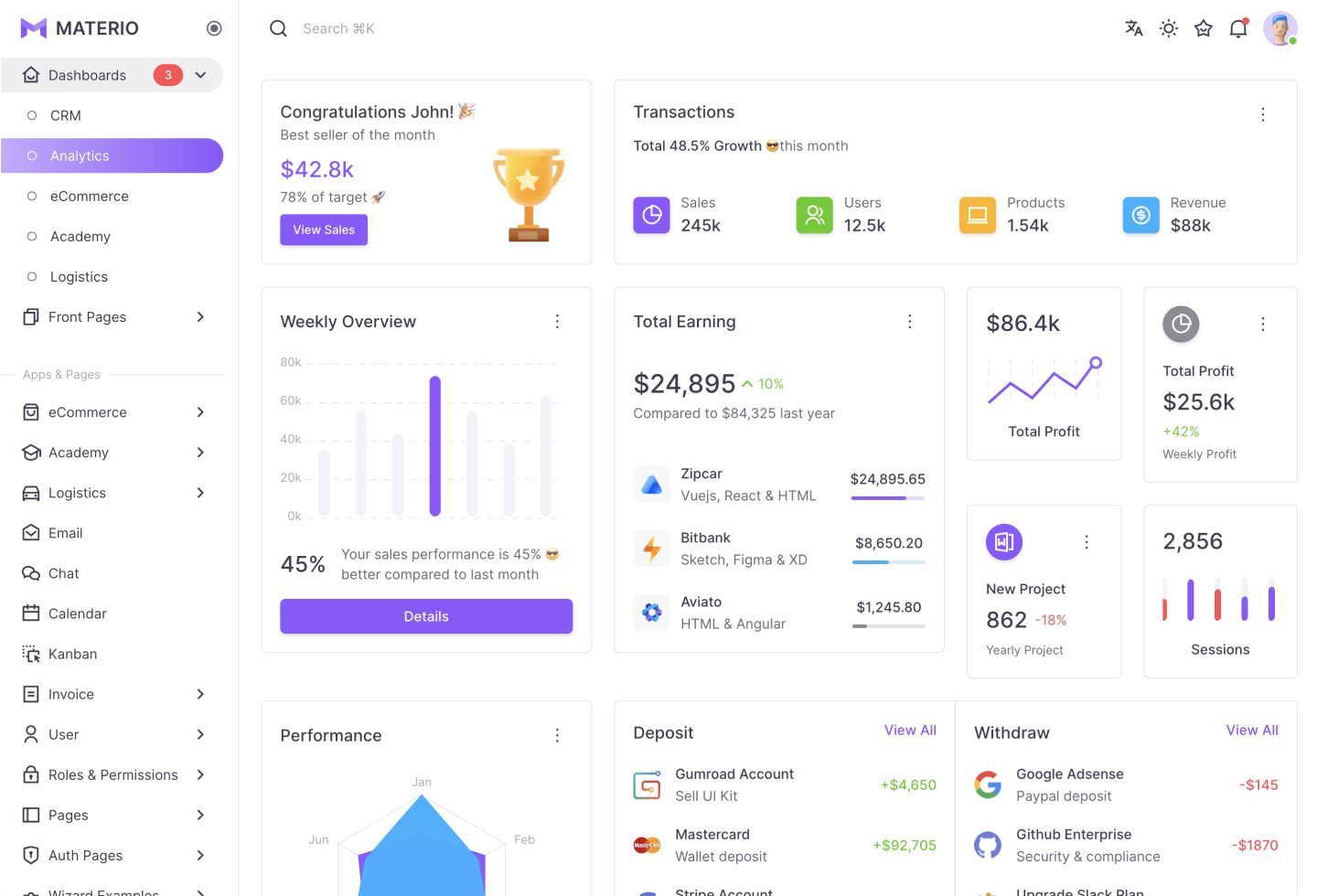The width and height of the screenshot is (1317, 896).
Task: Open Total Earning options menu
Action: (x=910, y=322)
